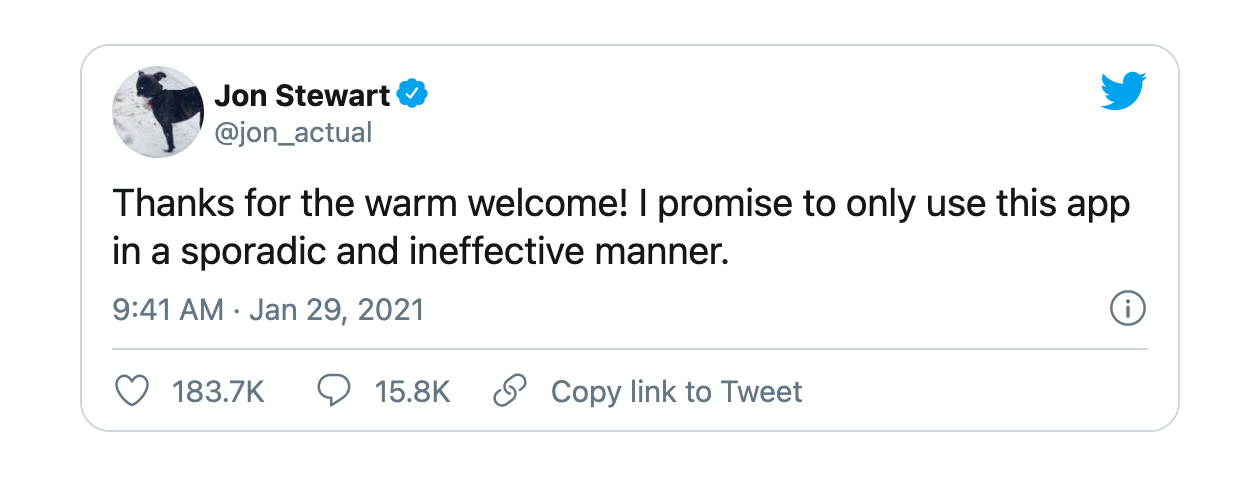
Task: Select "Copy link to Tweet" text
Action: 676,392
